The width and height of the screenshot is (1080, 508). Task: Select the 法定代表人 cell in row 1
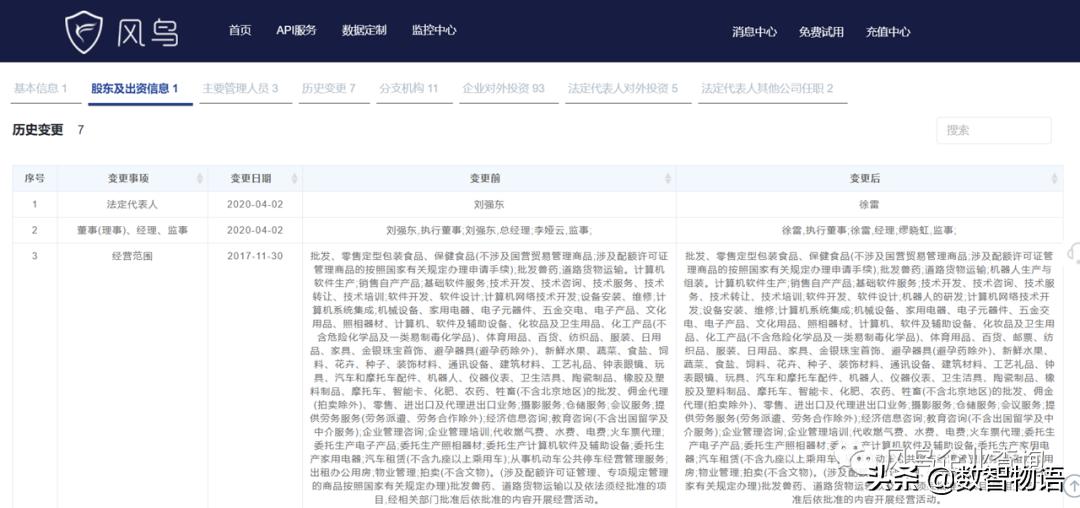[x=132, y=204]
